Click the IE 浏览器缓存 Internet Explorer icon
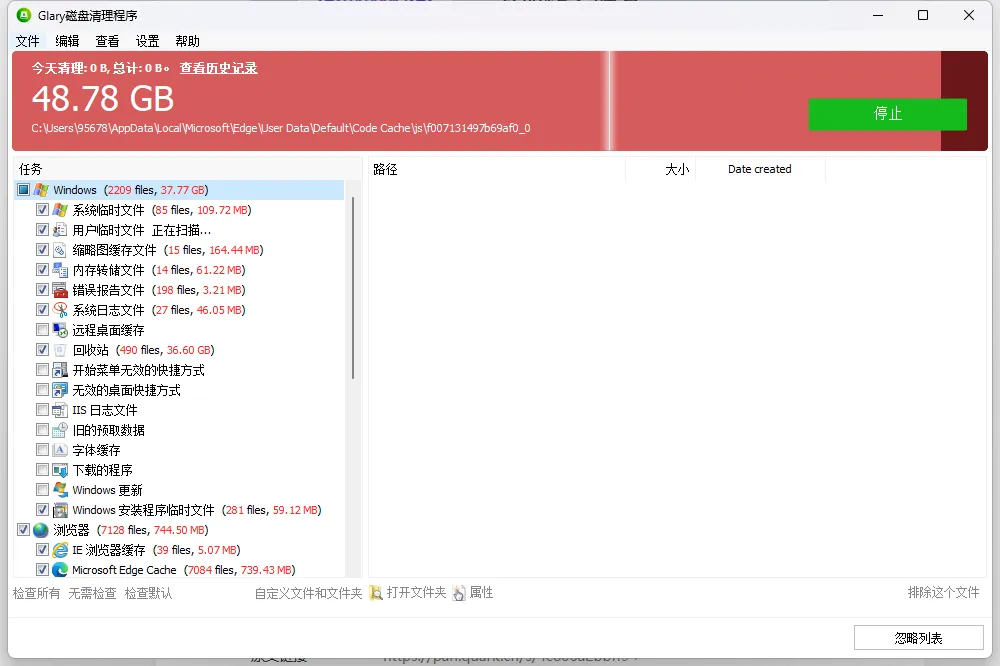The height and width of the screenshot is (666, 1000). pos(60,550)
